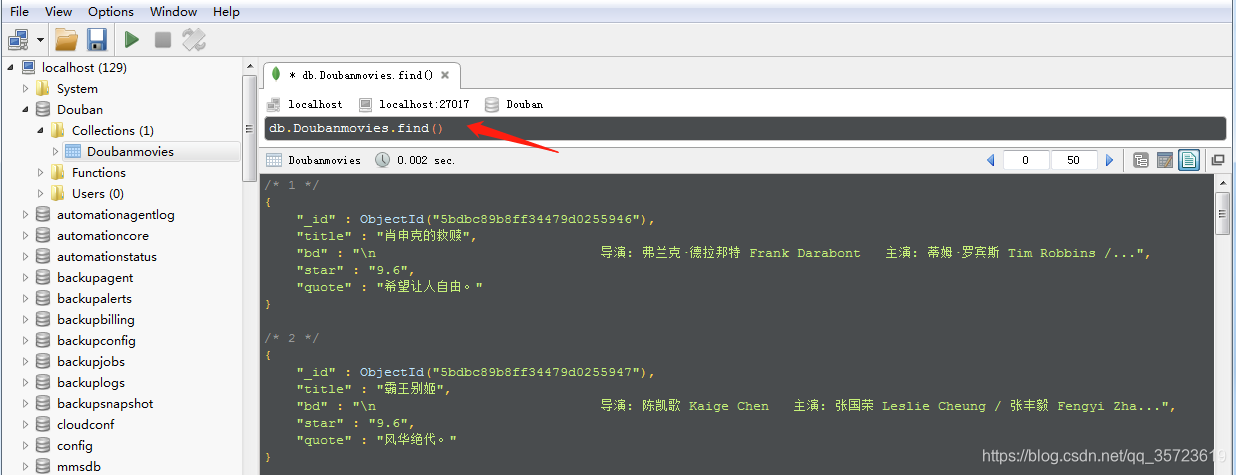Click the Connect computers toolbar icon
Viewport: 1236px width, 475px height.
(18, 40)
